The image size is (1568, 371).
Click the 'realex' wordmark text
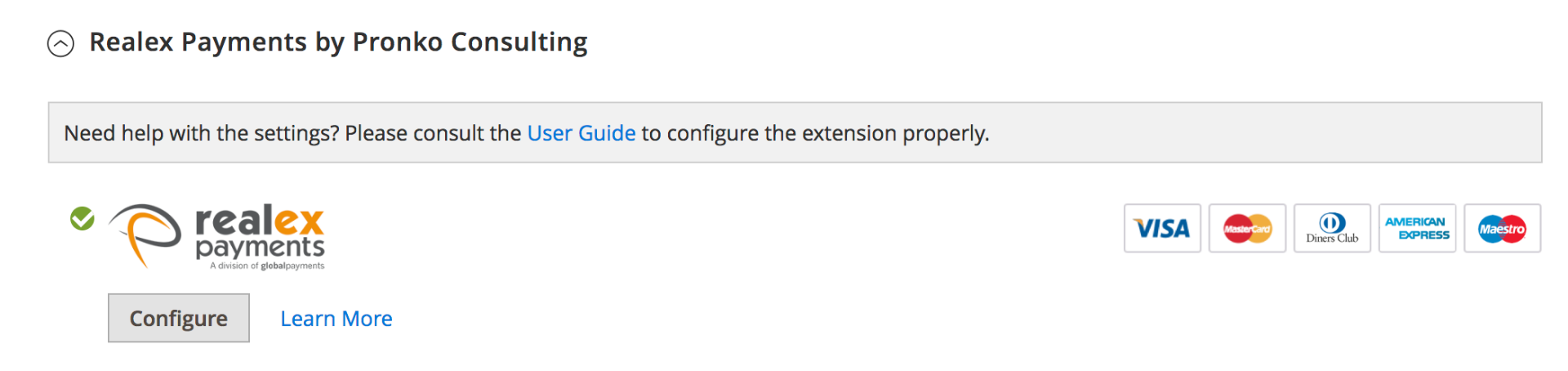[x=260, y=221]
